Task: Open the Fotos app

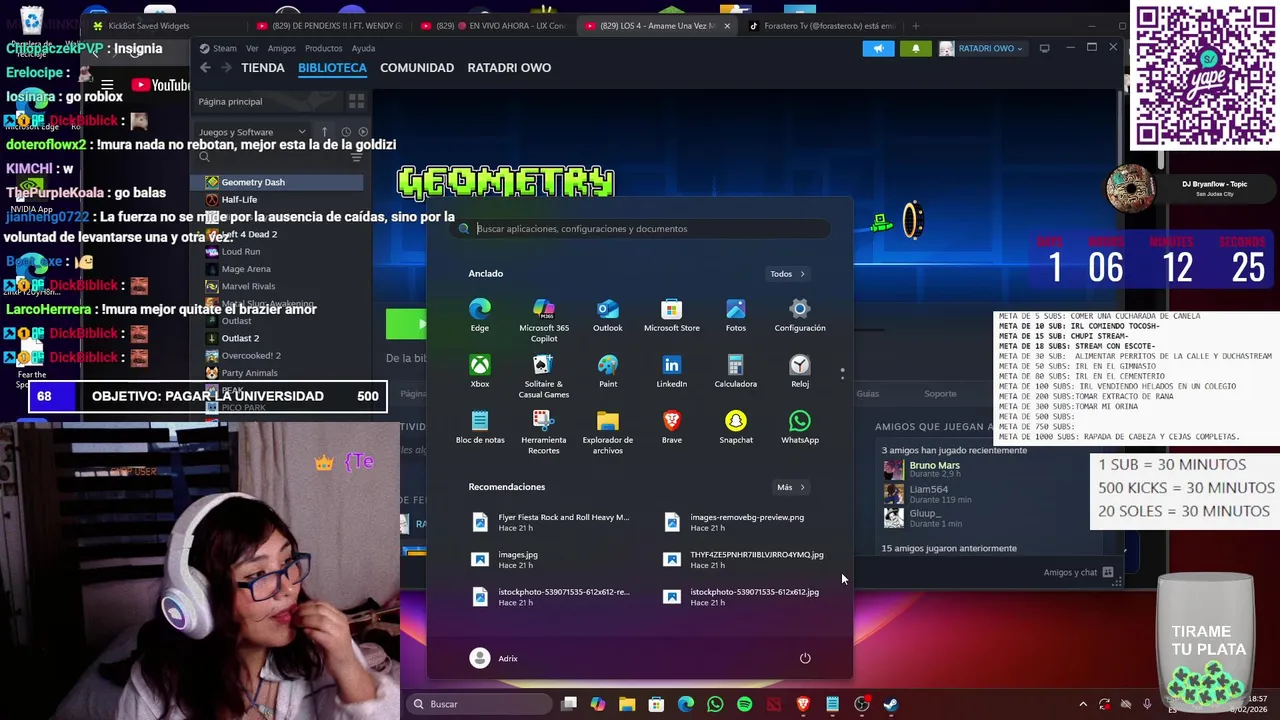Action: [736, 315]
